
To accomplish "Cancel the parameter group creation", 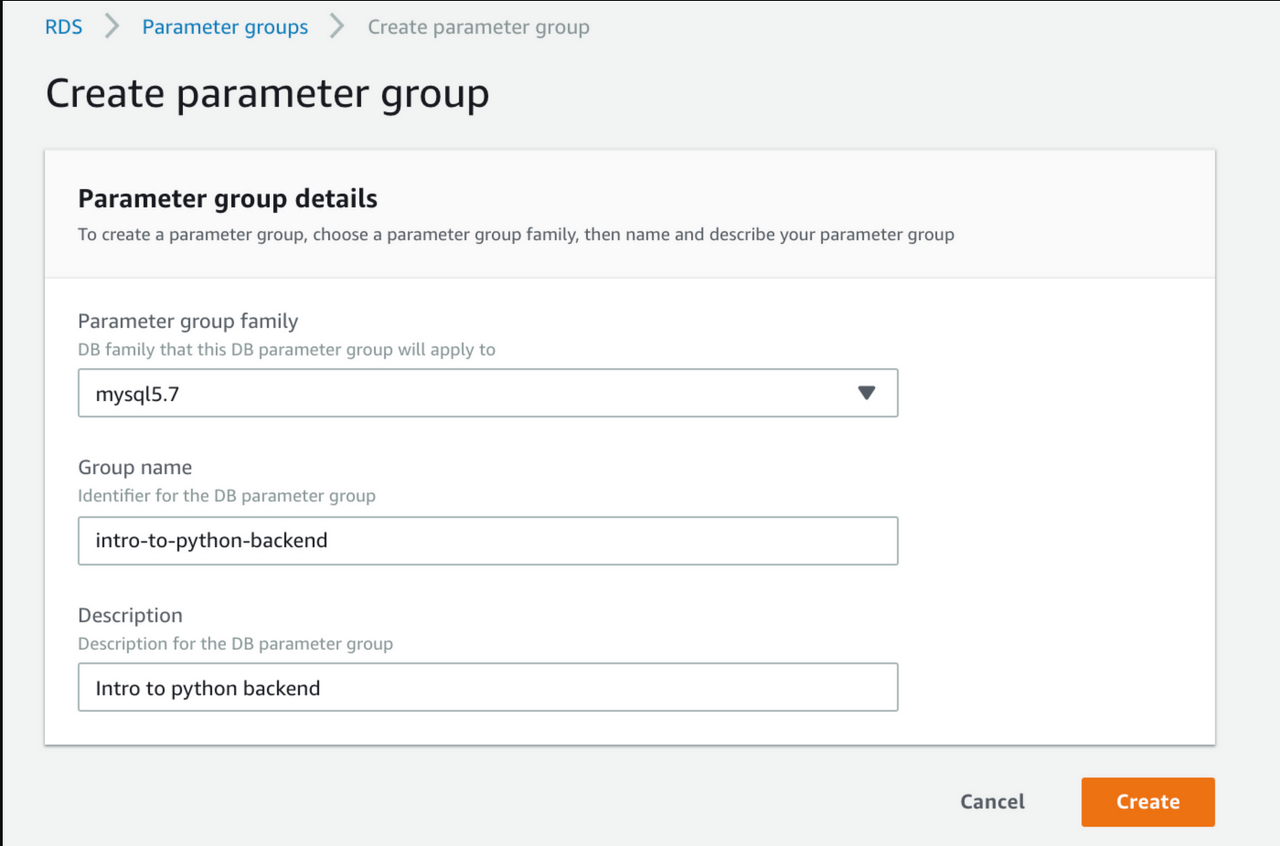I will pos(992,802).
